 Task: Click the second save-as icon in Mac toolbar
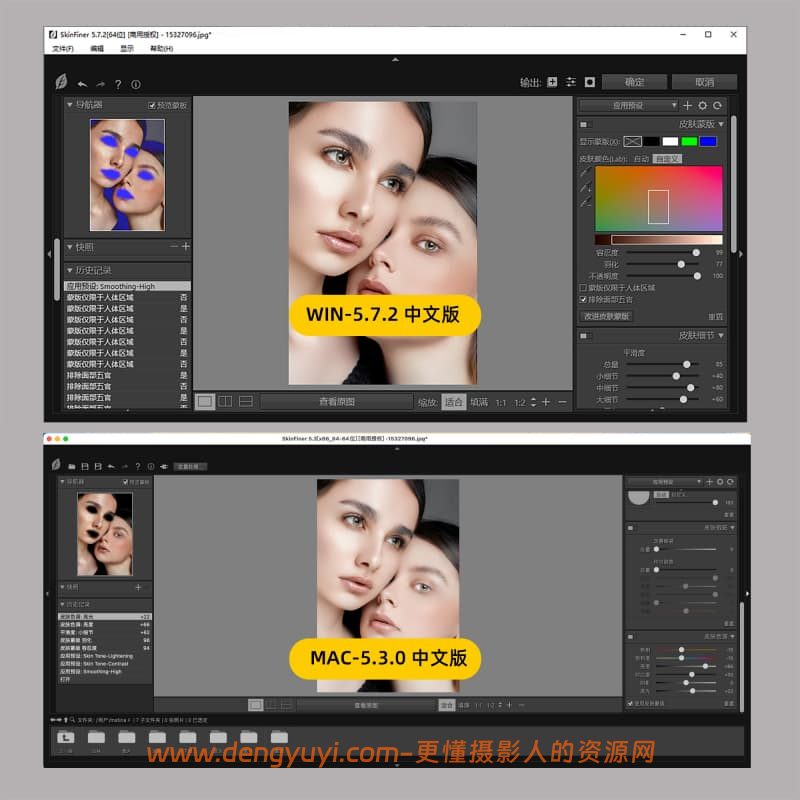98,466
